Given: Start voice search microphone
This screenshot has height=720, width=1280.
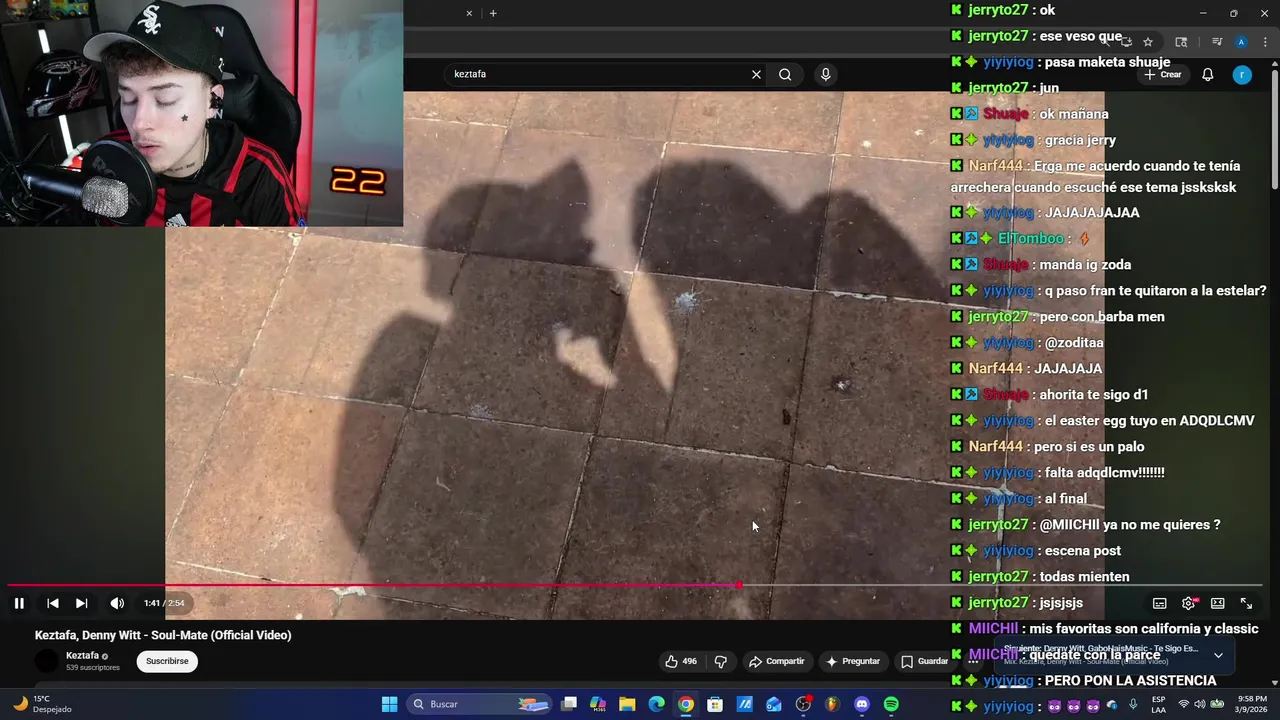Looking at the screenshot, I should [x=825, y=74].
